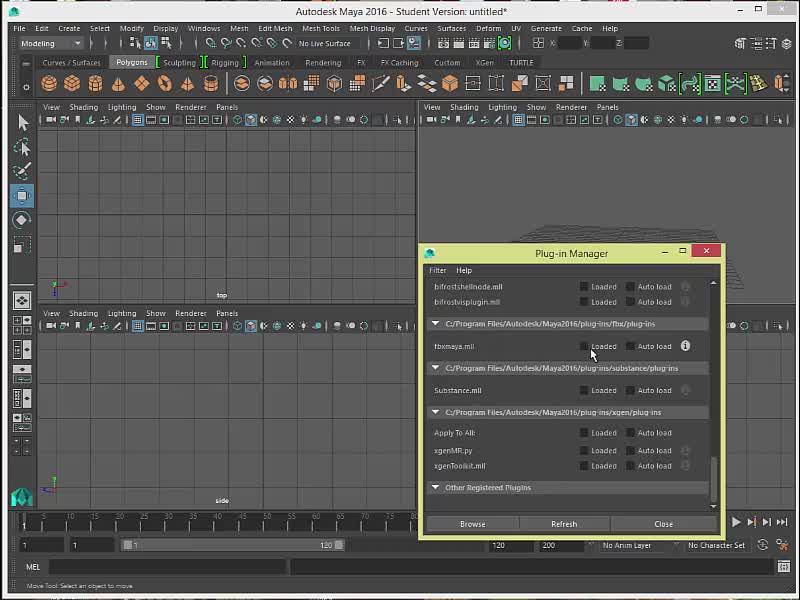The width and height of the screenshot is (800, 600).
Task: Create a polygon cube from the shelf
Action: (72, 83)
